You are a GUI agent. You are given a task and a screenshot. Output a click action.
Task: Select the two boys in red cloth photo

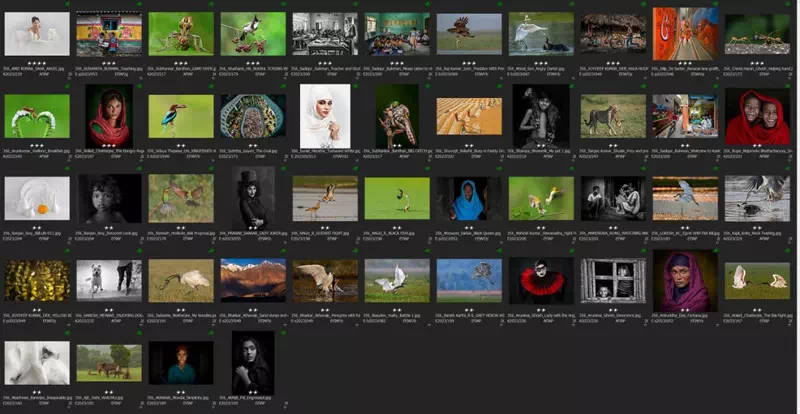pos(757,116)
